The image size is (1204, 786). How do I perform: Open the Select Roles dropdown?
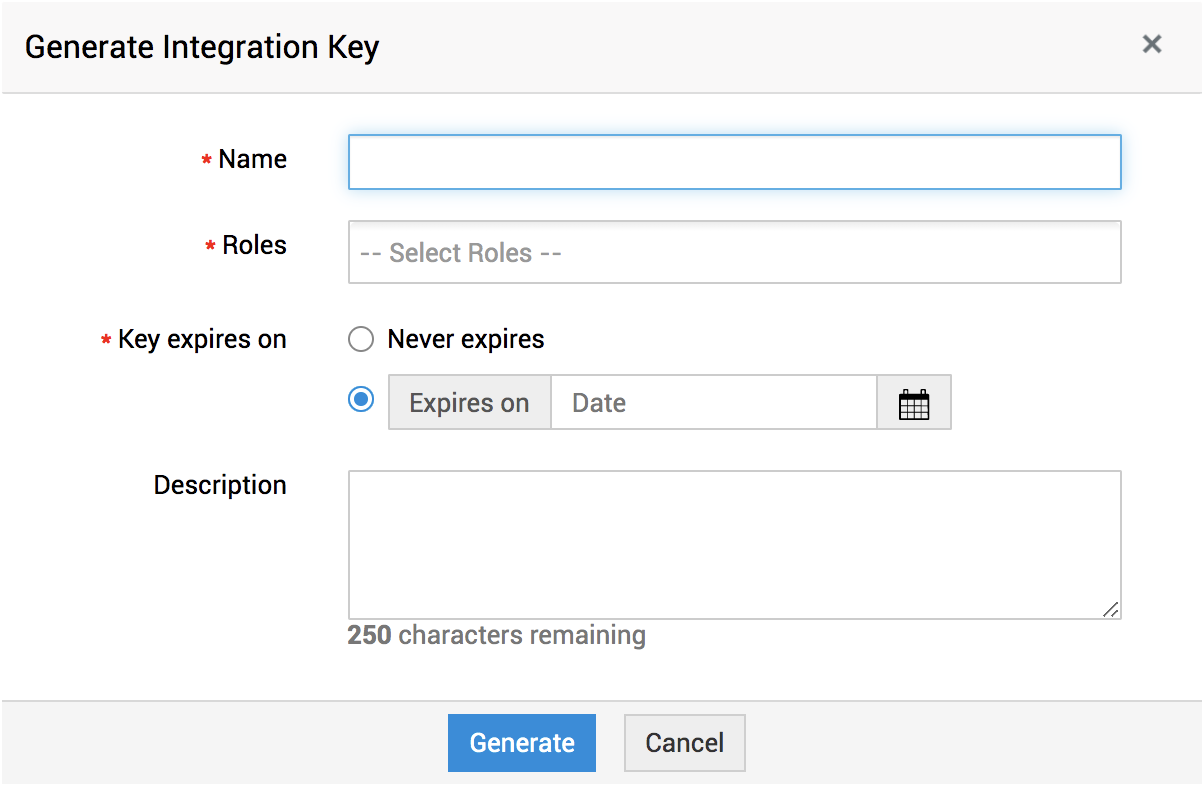734,253
